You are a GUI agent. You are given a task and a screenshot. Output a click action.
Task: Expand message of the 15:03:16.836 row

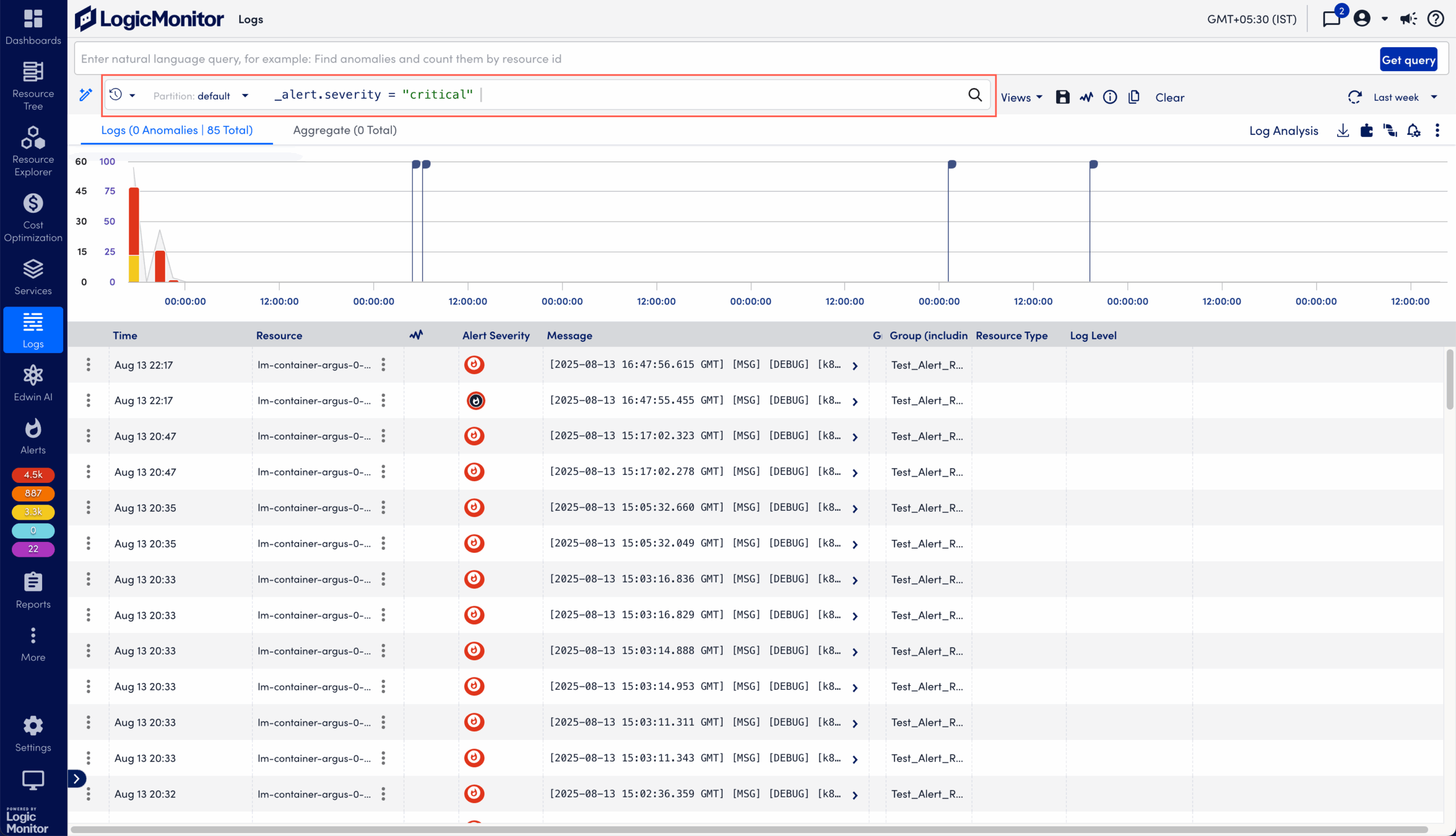click(855, 581)
